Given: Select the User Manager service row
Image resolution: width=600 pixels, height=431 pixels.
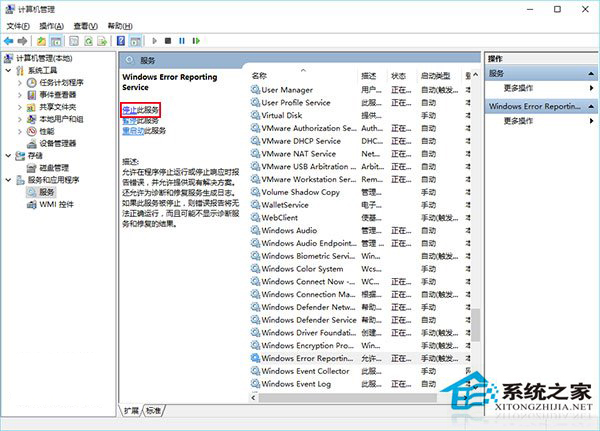Looking at the screenshot, I should click(x=360, y=90).
